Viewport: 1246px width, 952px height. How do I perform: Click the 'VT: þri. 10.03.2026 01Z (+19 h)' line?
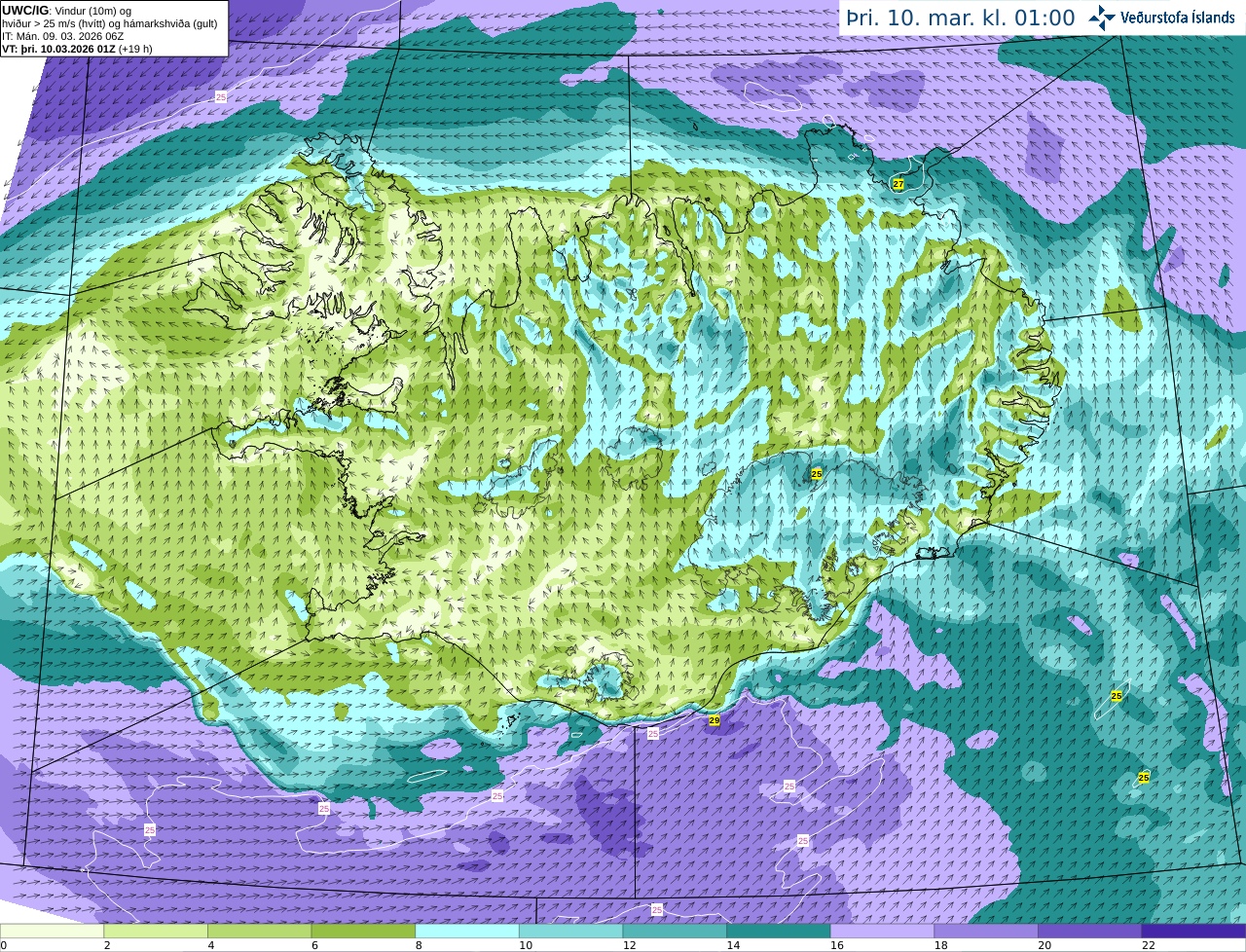tap(78, 49)
